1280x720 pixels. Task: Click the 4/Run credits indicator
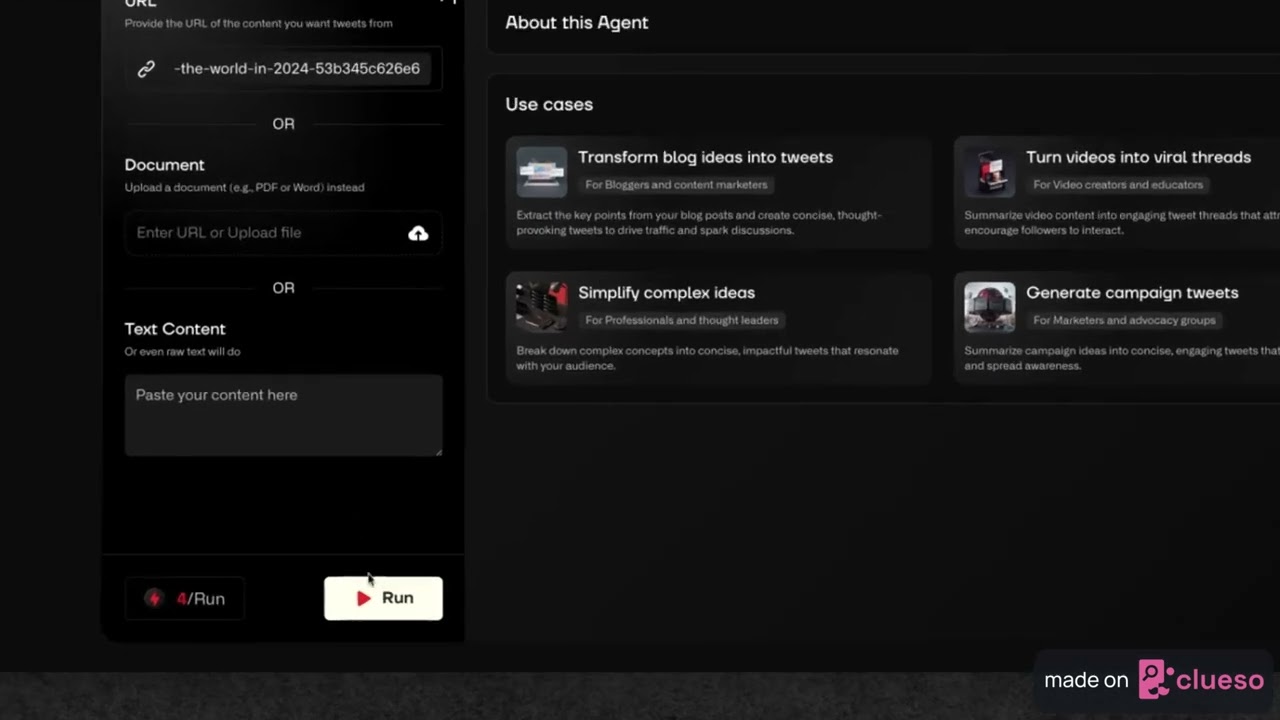pyautogui.click(x=184, y=598)
